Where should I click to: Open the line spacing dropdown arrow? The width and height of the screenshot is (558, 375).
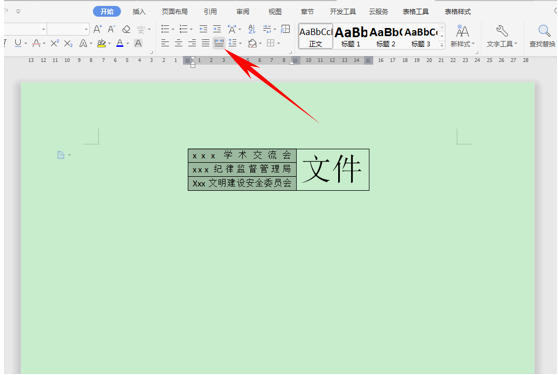[x=241, y=44]
